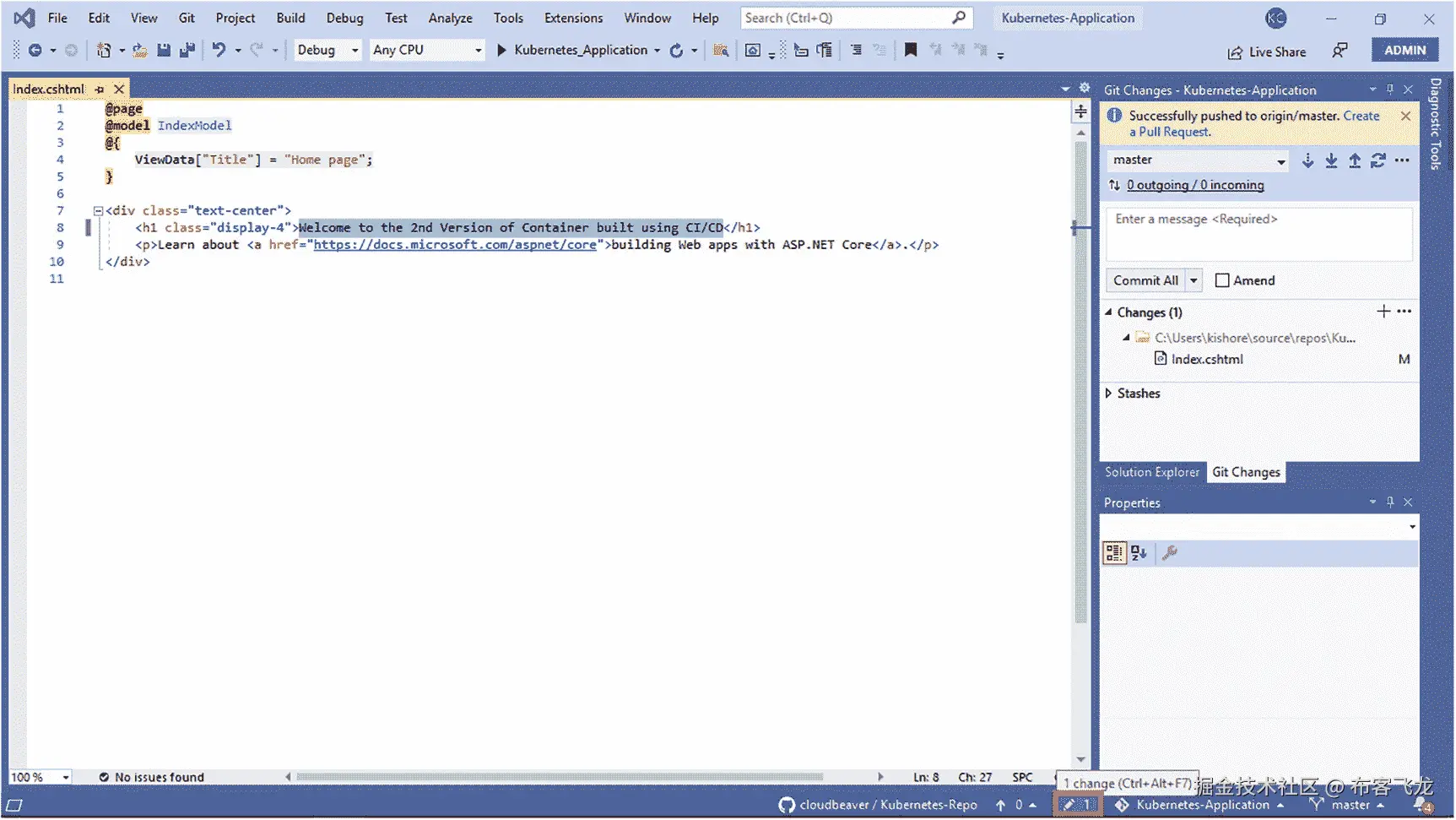Viewport: 1456px width, 820px height.
Task: Open the ellipsis menu in the Changes header
Action: [x=1404, y=312]
